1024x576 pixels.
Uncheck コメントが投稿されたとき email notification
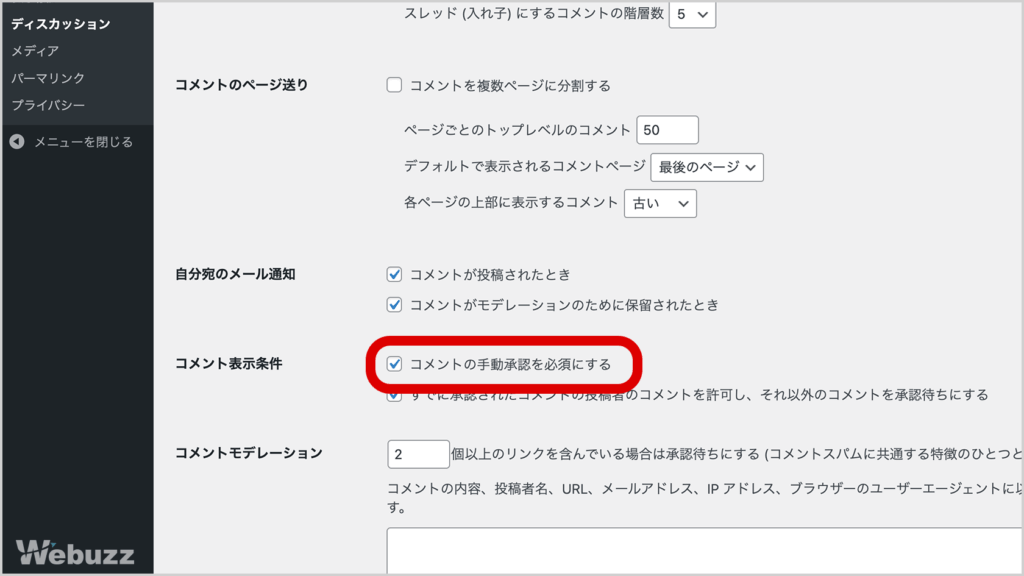point(394,274)
